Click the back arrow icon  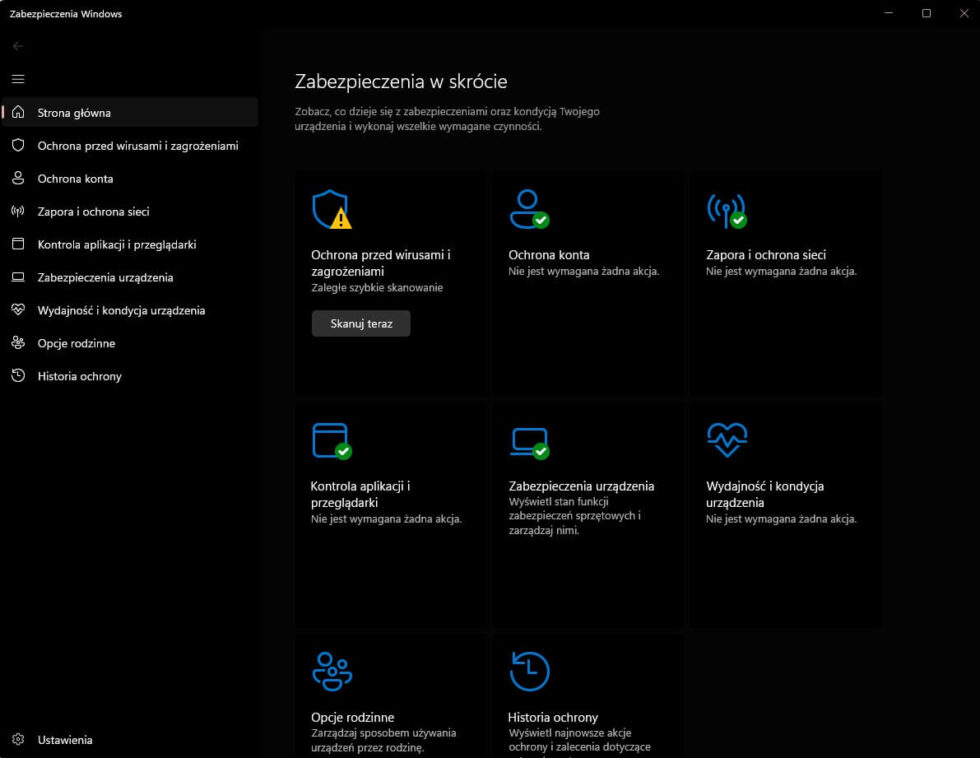pos(18,46)
